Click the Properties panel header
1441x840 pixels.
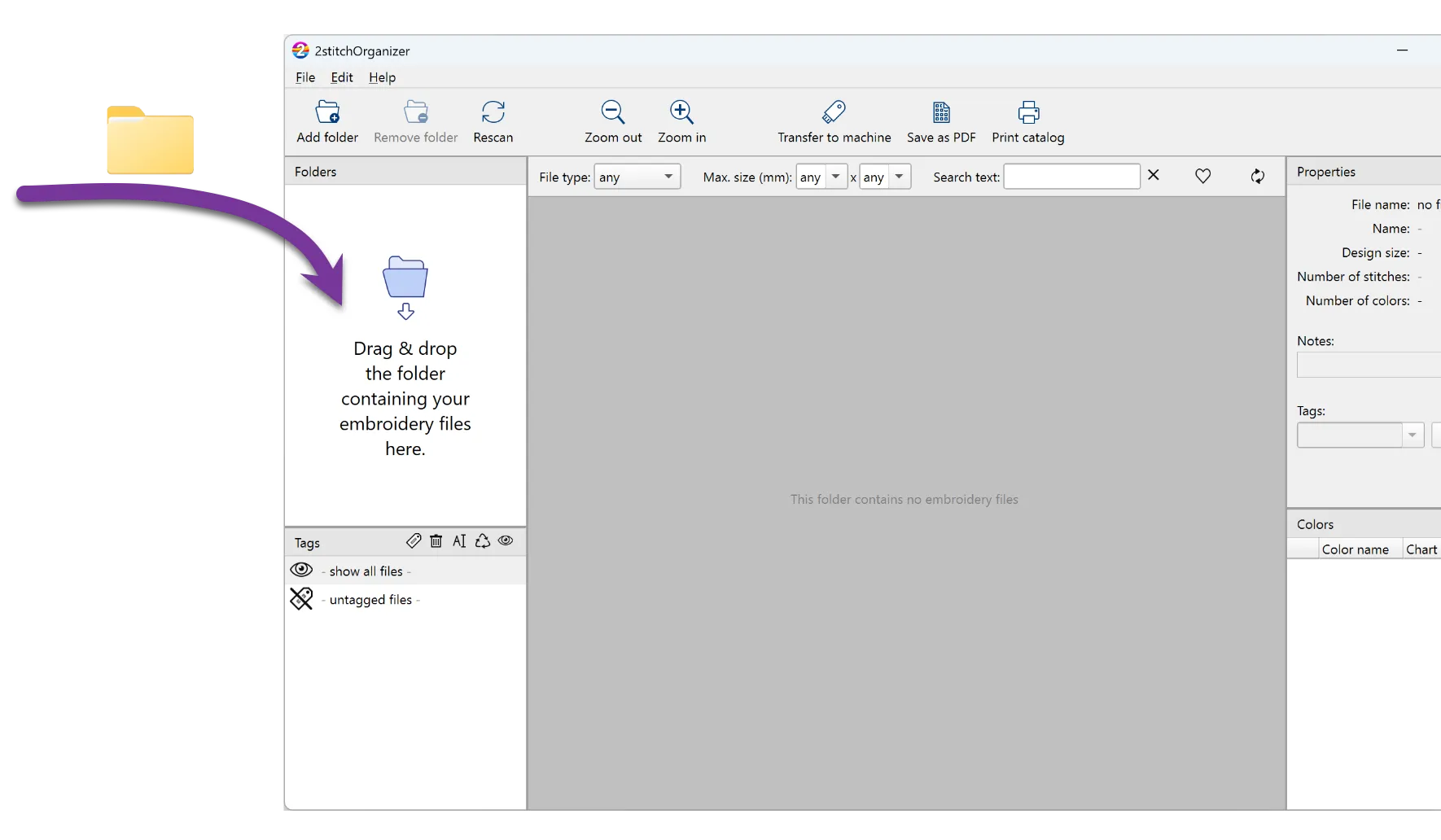pos(1364,172)
